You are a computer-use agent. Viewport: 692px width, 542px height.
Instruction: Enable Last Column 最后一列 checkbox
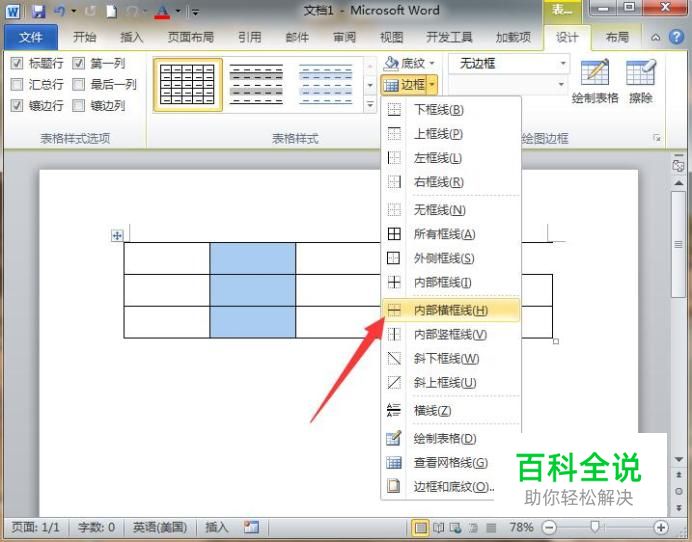(x=79, y=84)
